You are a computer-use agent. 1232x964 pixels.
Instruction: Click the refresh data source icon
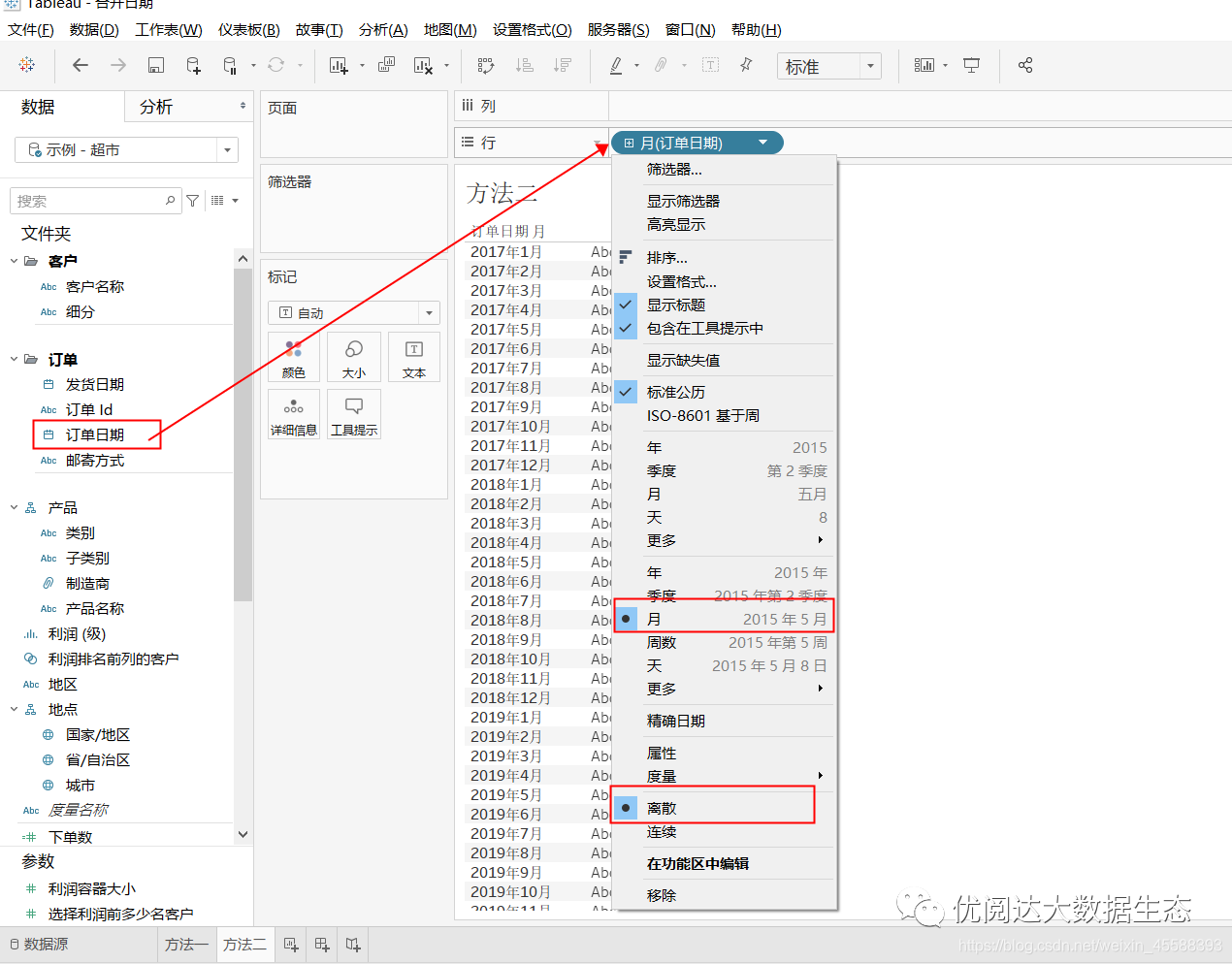tap(276, 65)
